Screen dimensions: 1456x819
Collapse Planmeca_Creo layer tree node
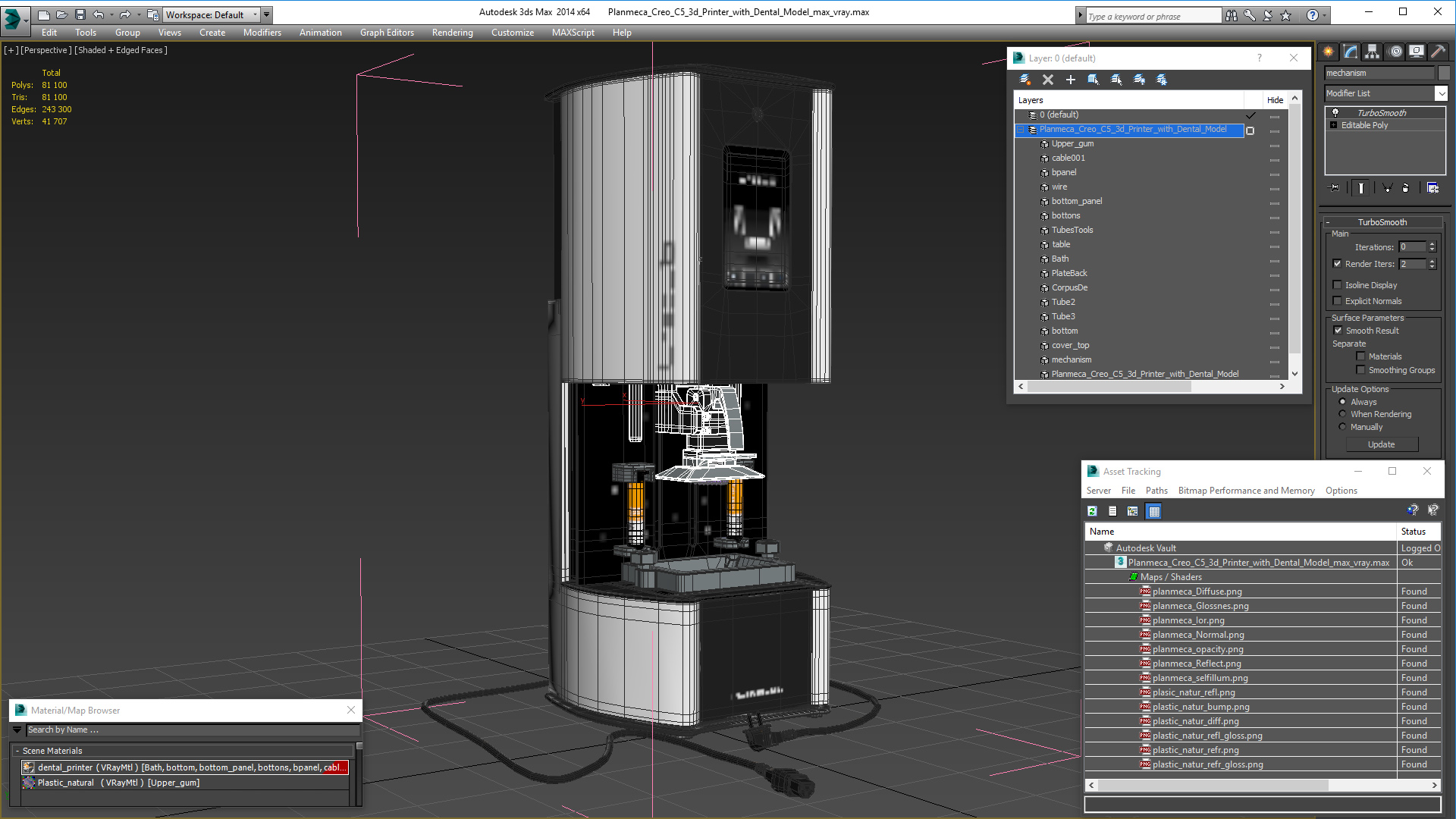[x=1021, y=130]
